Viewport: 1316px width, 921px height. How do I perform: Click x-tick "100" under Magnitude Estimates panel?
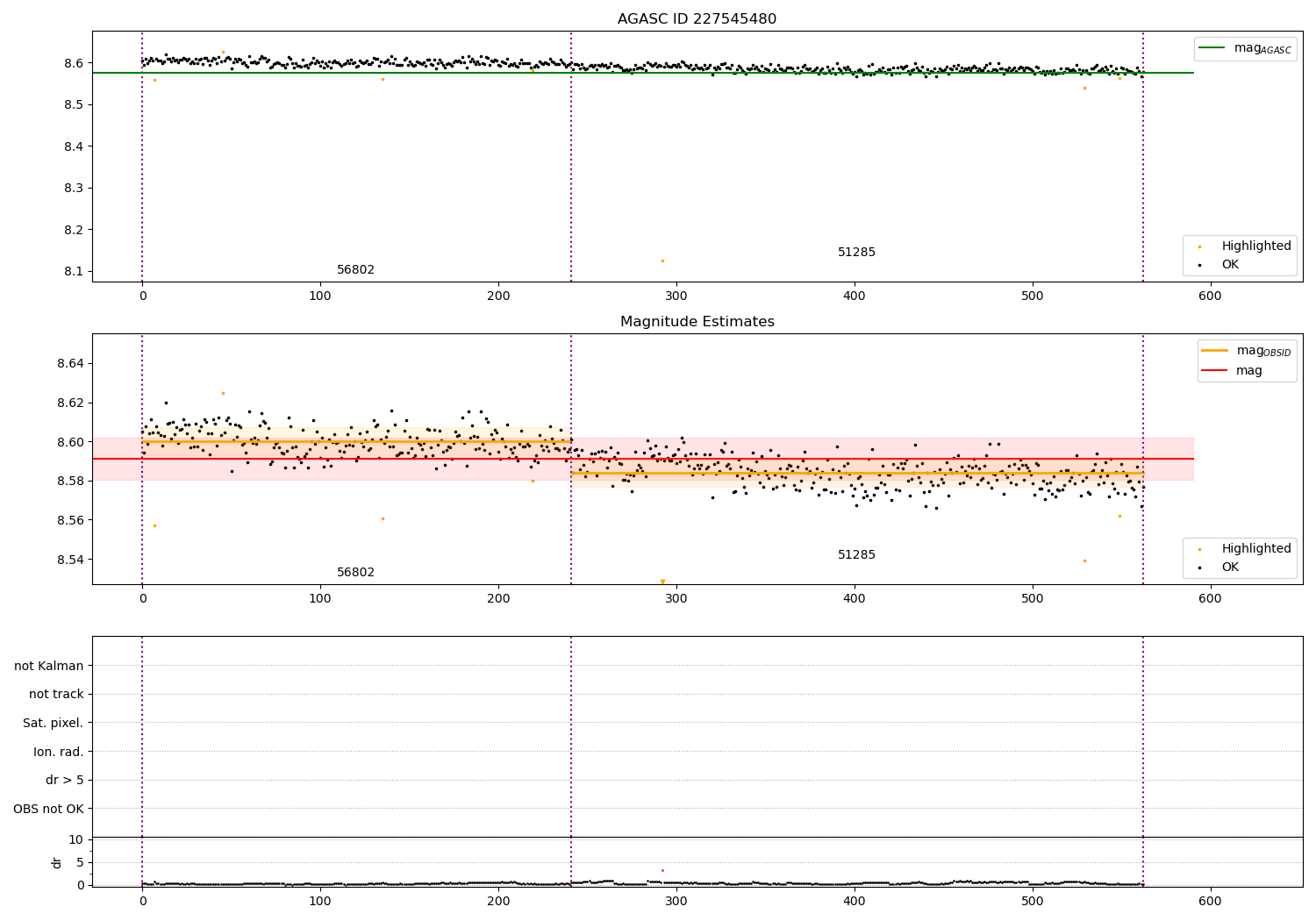coord(320,599)
